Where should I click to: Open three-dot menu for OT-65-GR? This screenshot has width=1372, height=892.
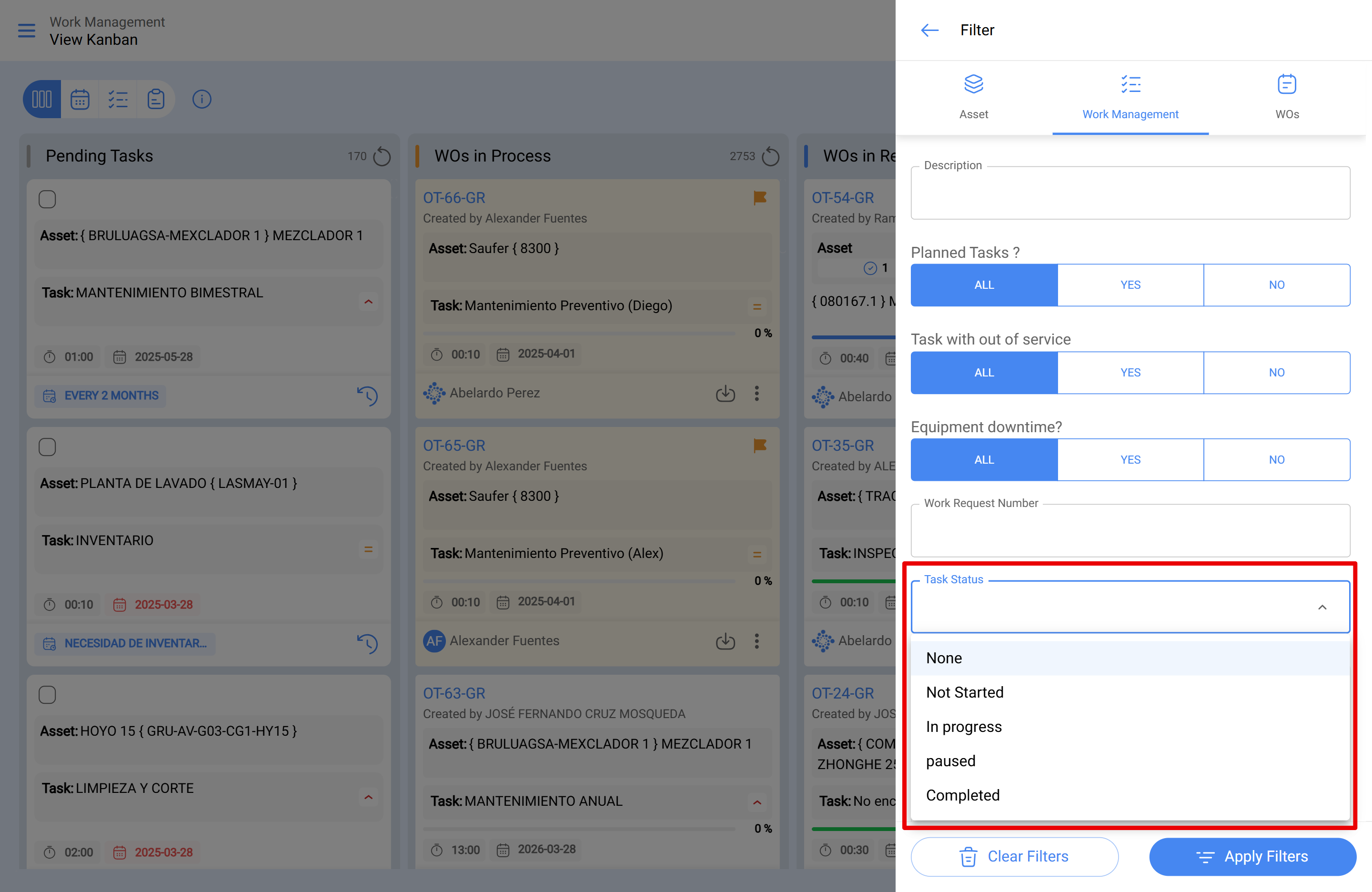coord(757,641)
